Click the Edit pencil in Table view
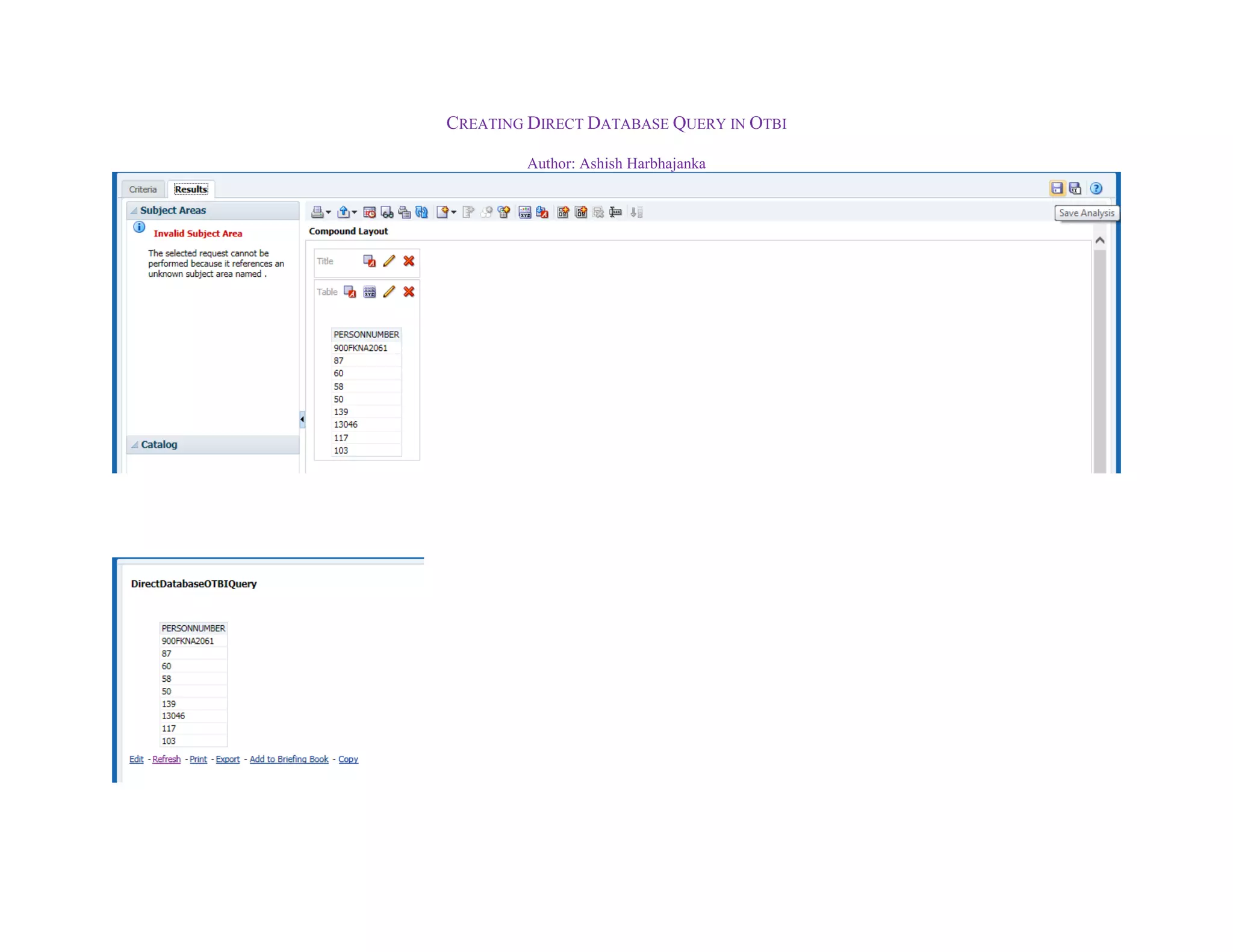This screenshot has height=952, width=1233. (389, 292)
